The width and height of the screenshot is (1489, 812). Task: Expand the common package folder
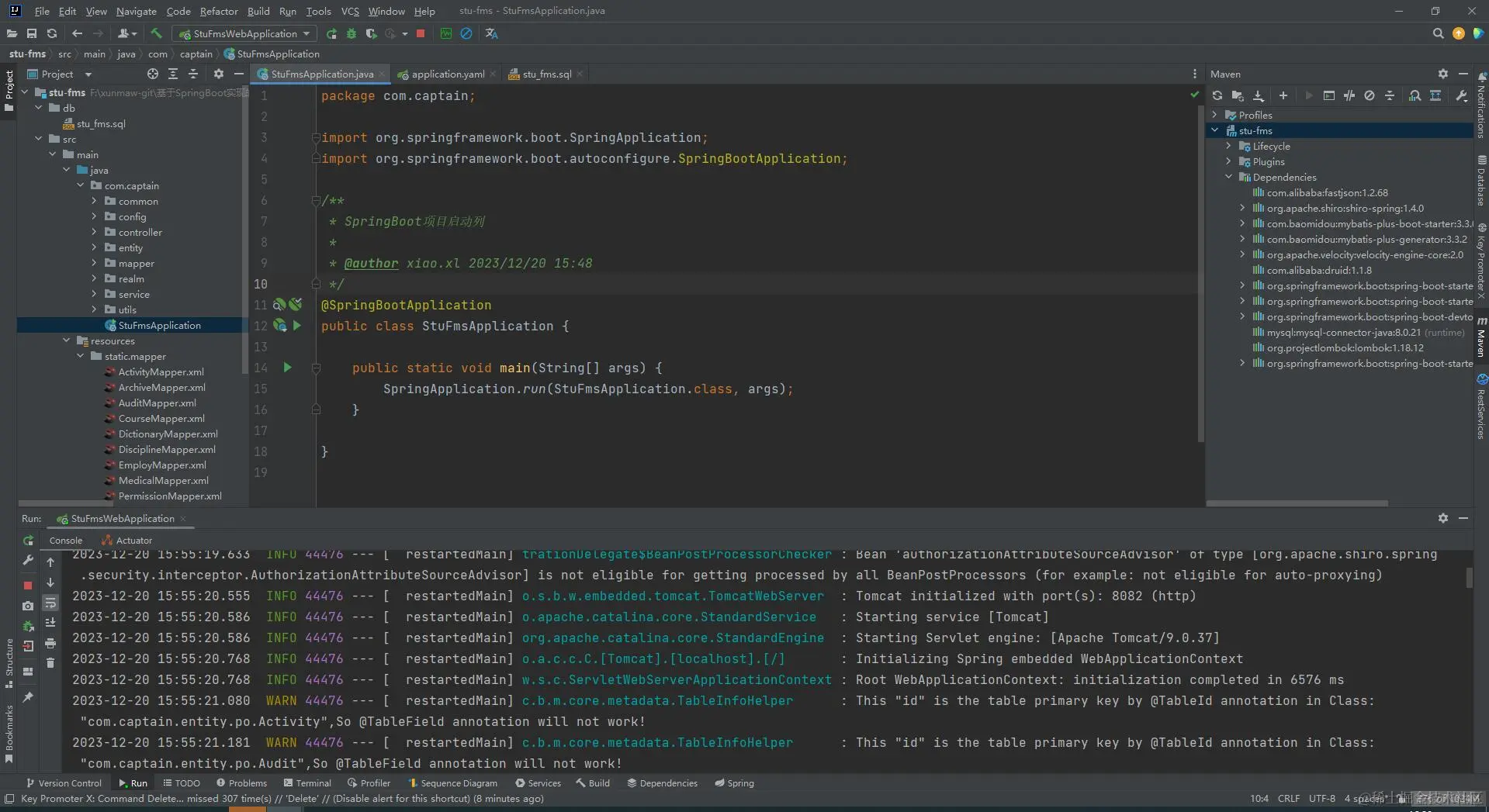[94, 201]
